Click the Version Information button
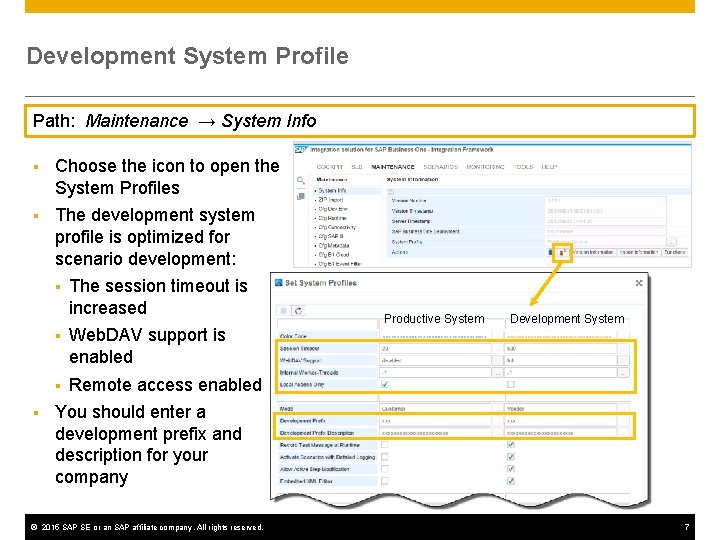The height and width of the screenshot is (540, 720). click(592, 252)
